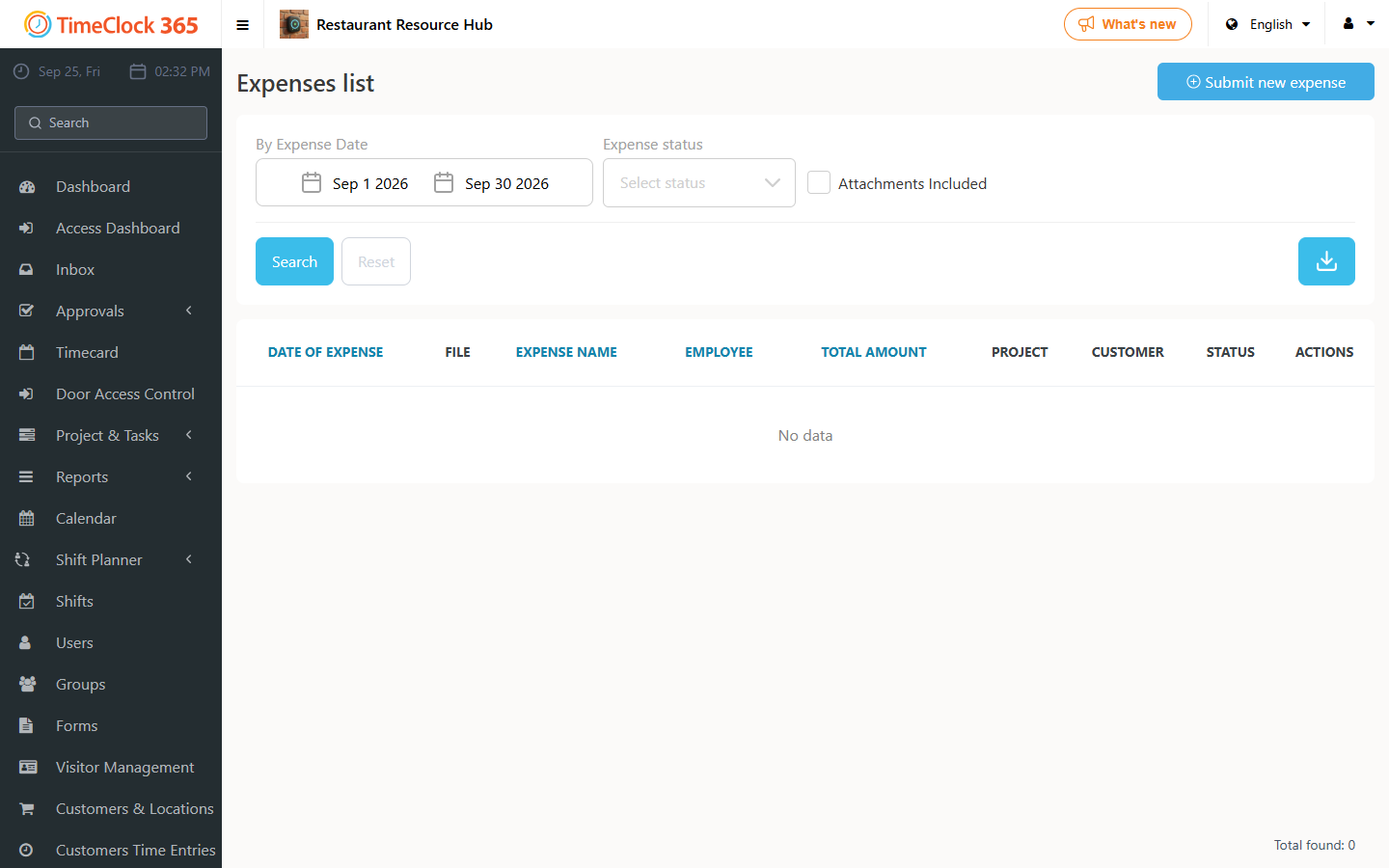Viewport: 1389px width, 868px height.
Task: Click the Users person icon
Action: tap(27, 643)
